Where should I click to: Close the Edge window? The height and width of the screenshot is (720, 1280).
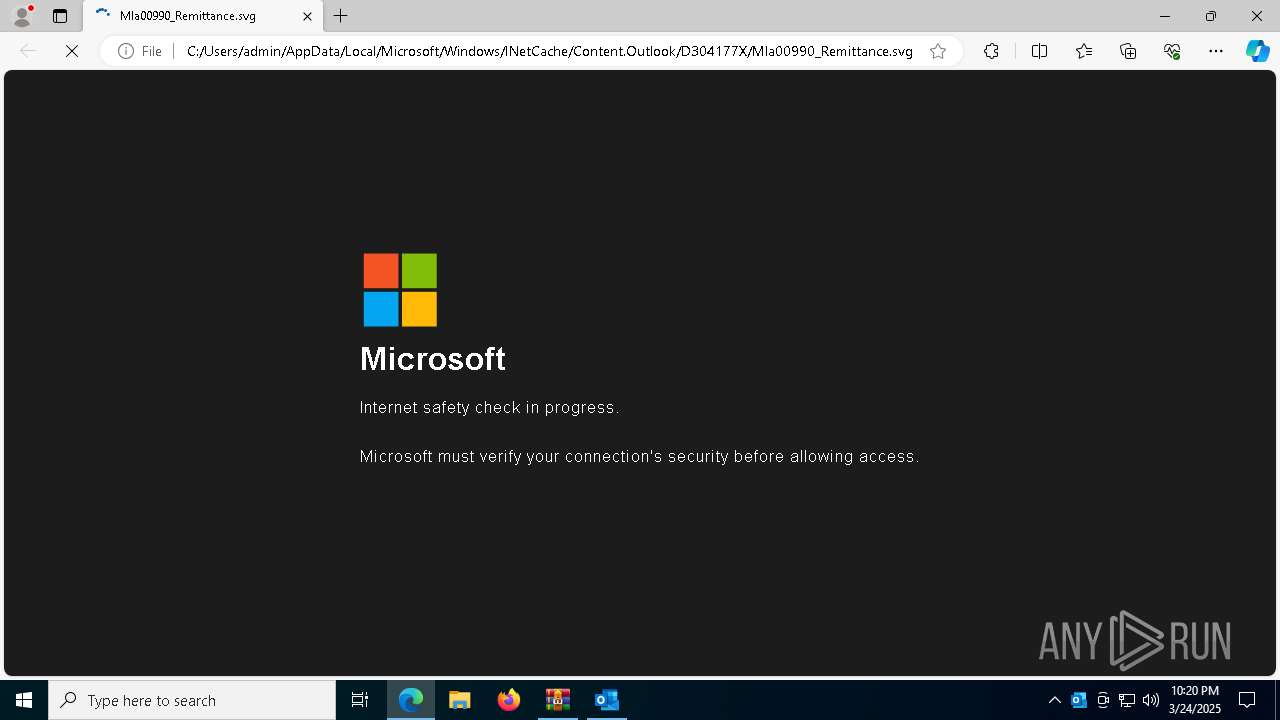point(1257,16)
